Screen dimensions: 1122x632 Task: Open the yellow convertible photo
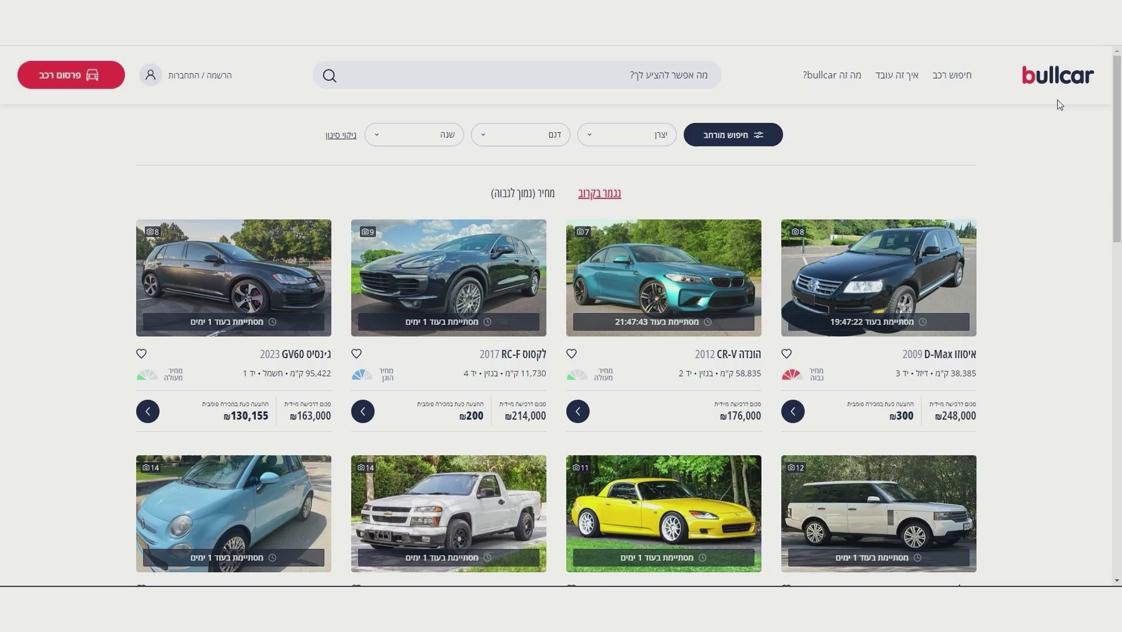click(663, 513)
